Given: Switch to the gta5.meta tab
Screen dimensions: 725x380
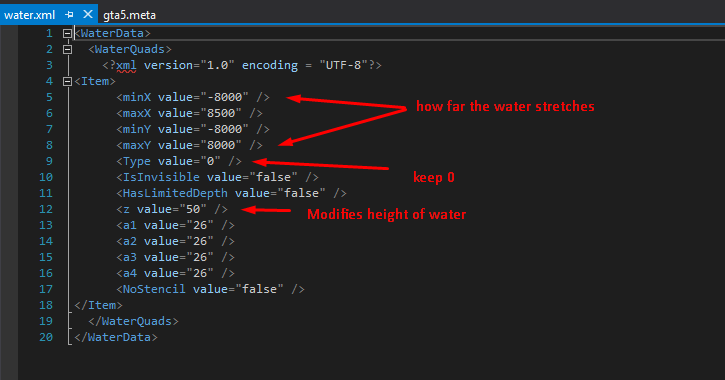Looking at the screenshot, I should click(x=129, y=15).
